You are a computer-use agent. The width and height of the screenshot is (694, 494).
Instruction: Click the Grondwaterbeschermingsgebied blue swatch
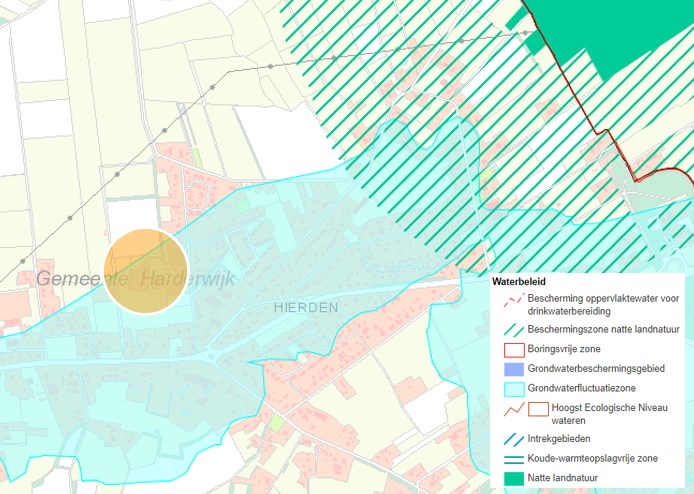pyautogui.click(x=514, y=369)
